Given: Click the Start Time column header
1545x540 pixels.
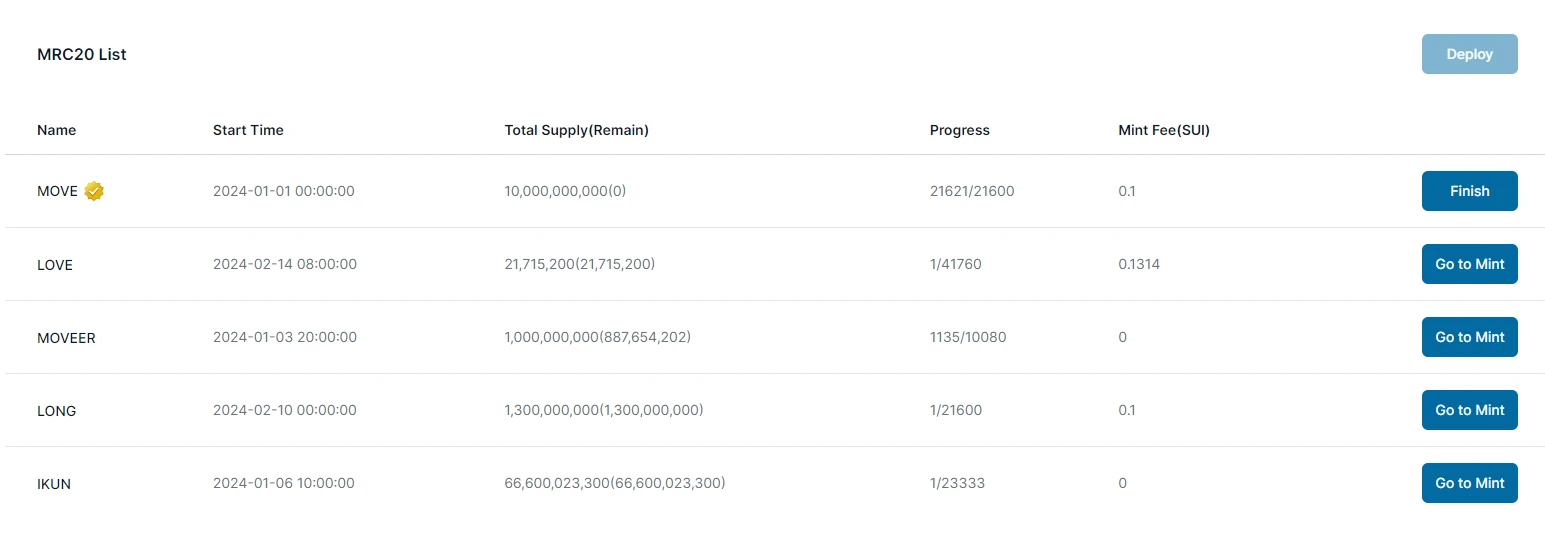Looking at the screenshot, I should pos(248,130).
